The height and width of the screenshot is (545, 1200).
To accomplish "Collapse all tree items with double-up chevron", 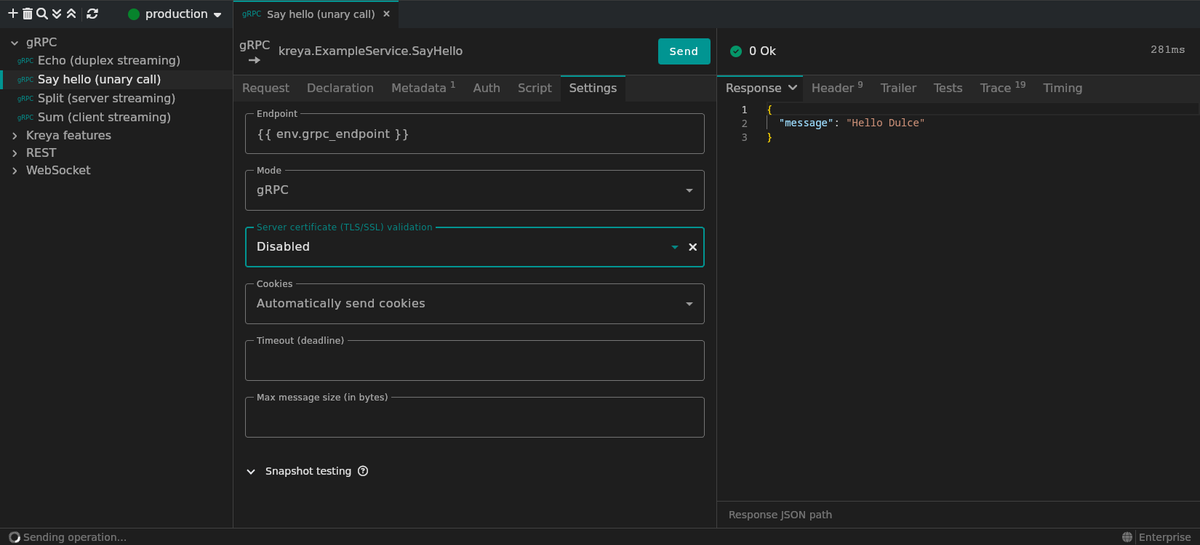I will tap(71, 14).
